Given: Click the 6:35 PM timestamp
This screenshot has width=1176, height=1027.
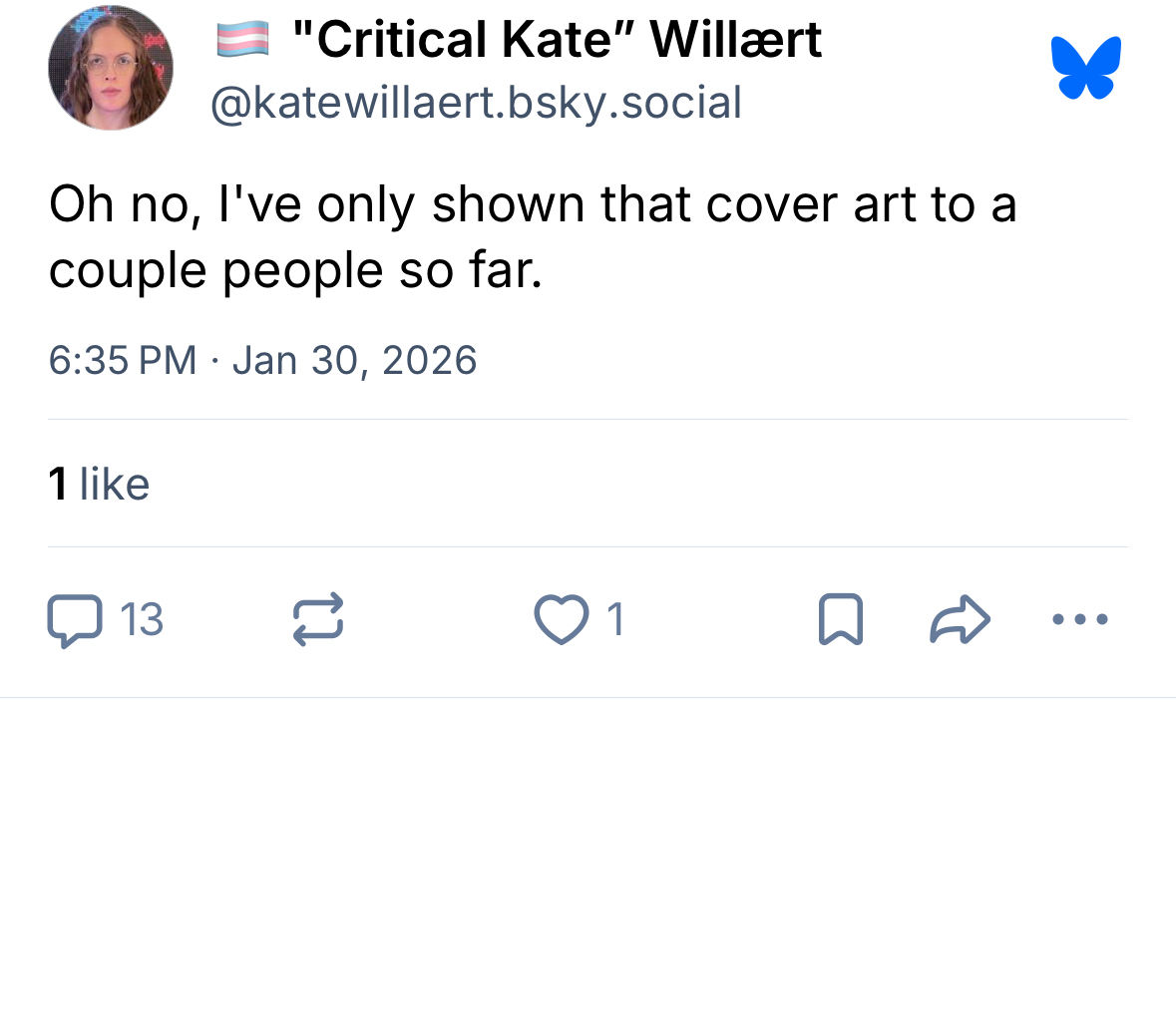Looking at the screenshot, I should pyautogui.click(x=123, y=360).
